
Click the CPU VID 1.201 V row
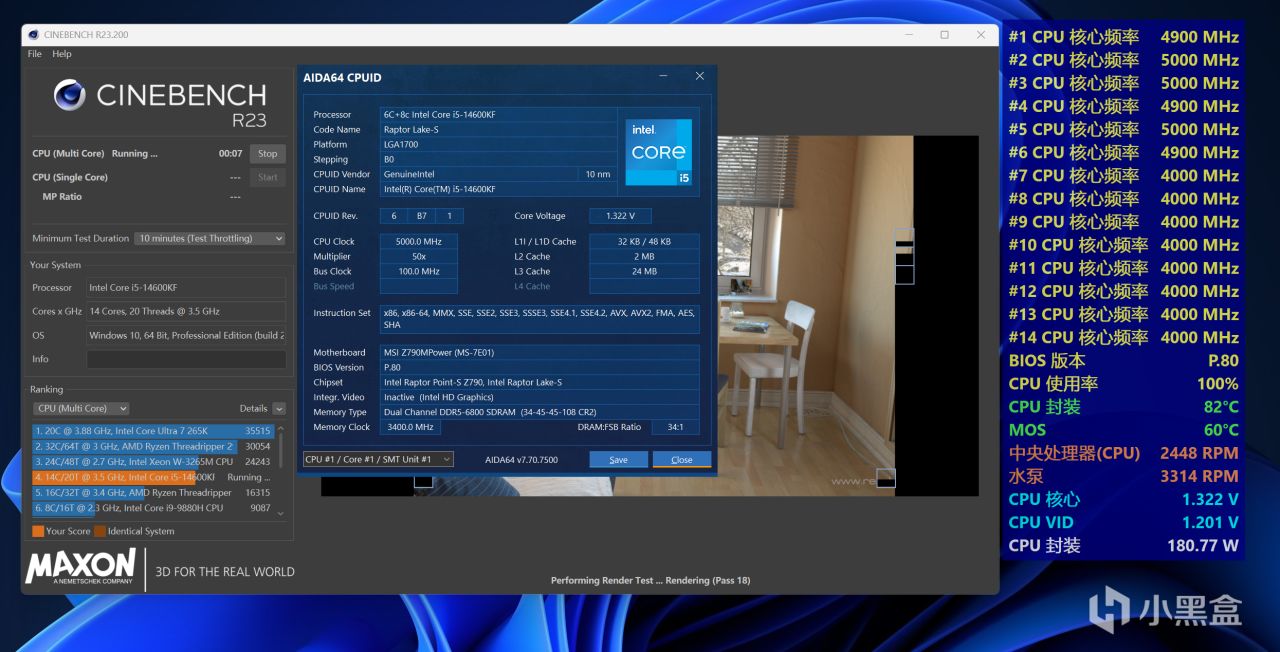[x=1123, y=522]
